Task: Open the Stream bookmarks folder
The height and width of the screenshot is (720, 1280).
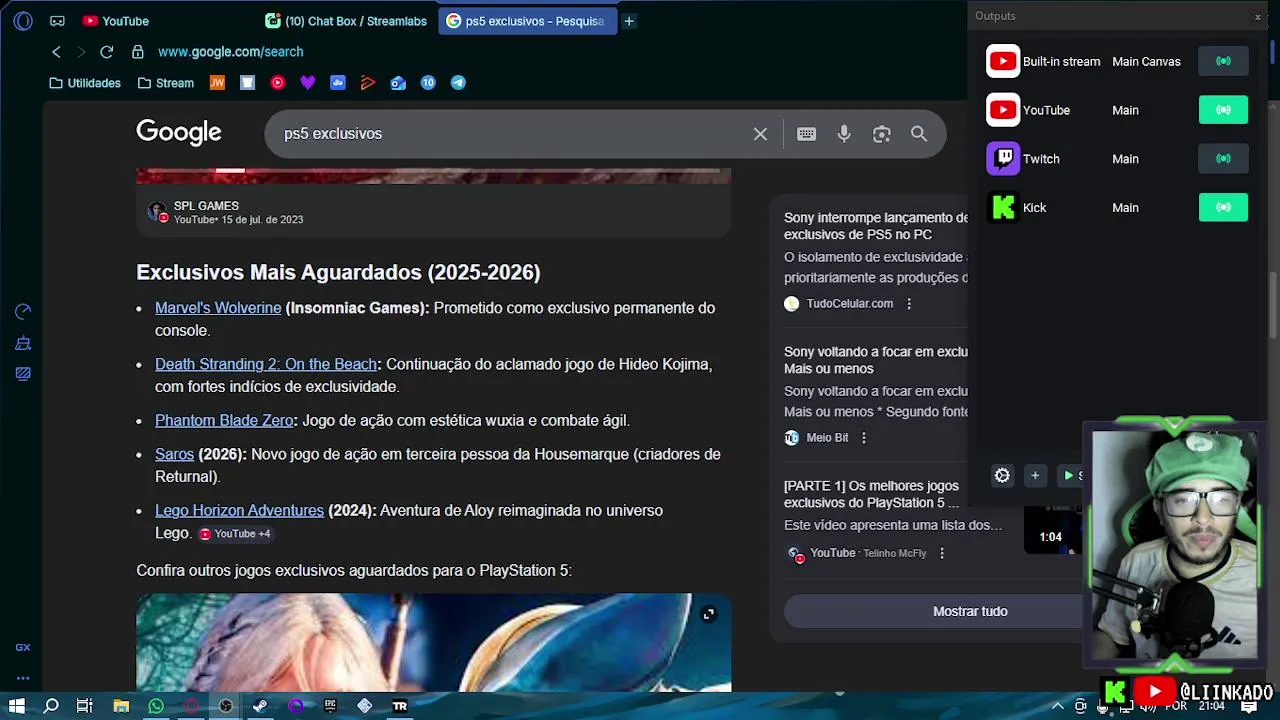Action: [166, 83]
